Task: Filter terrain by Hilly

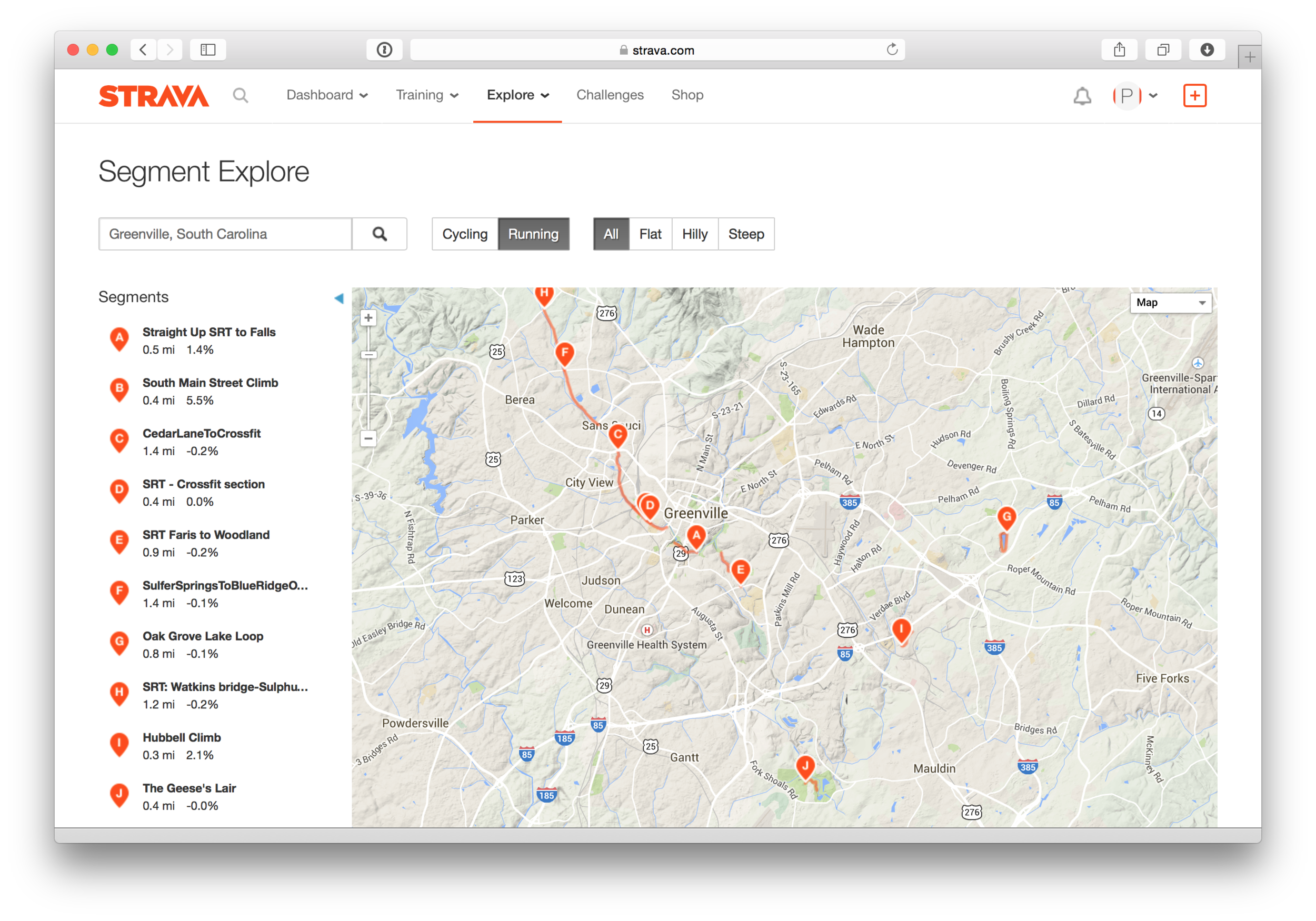Action: (x=695, y=234)
